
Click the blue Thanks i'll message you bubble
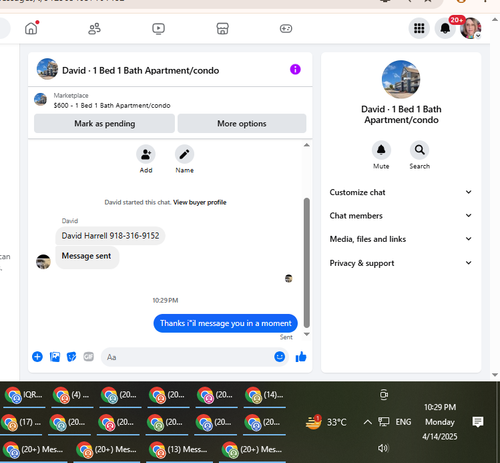pyautogui.click(x=226, y=323)
